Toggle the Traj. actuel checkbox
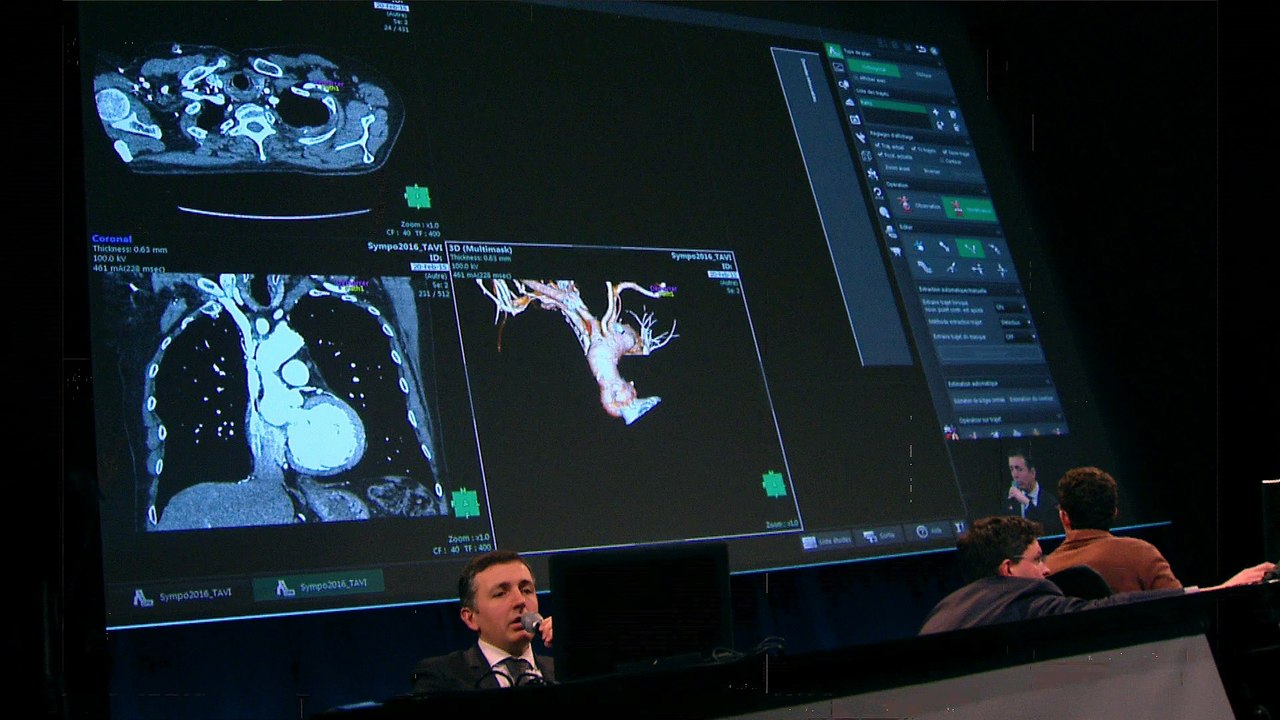1280x720 pixels. click(878, 145)
